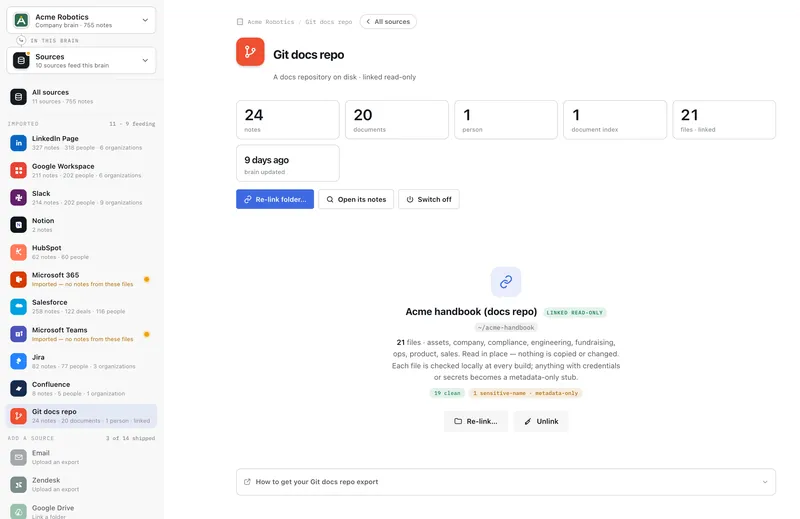Go back with the All sources button

click(x=388, y=22)
